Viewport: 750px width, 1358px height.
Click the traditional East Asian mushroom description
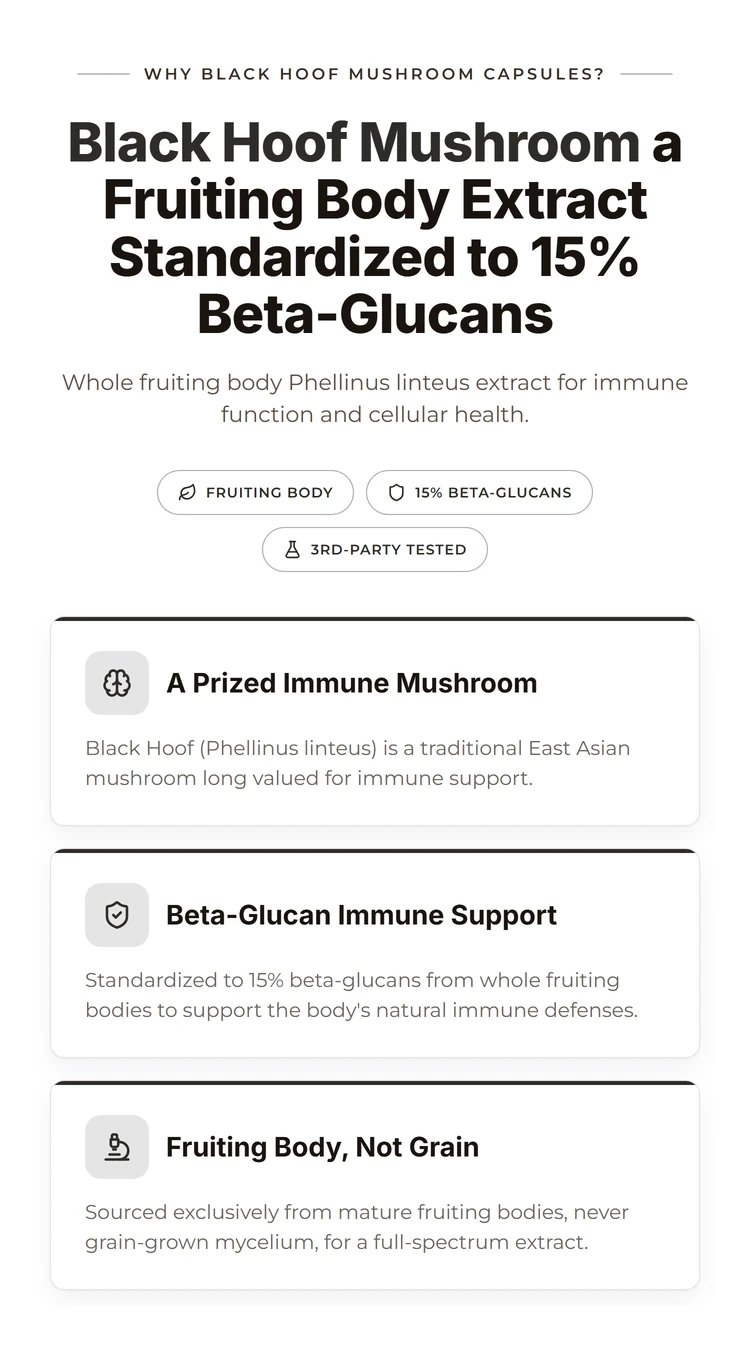click(x=358, y=763)
